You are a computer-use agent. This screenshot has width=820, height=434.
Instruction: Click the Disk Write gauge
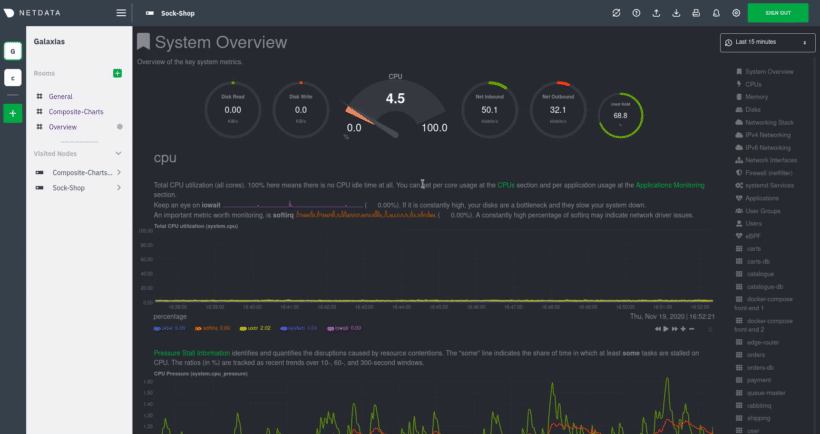click(301, 110)
